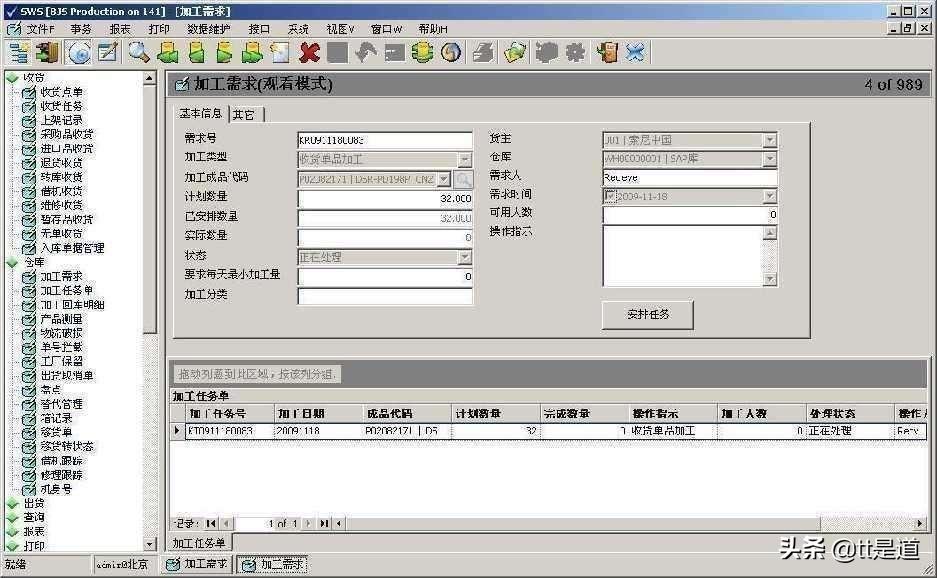Click the grid horizontal scroll right arrow
The height and width of the screenshot is (578, 937).
920,524
